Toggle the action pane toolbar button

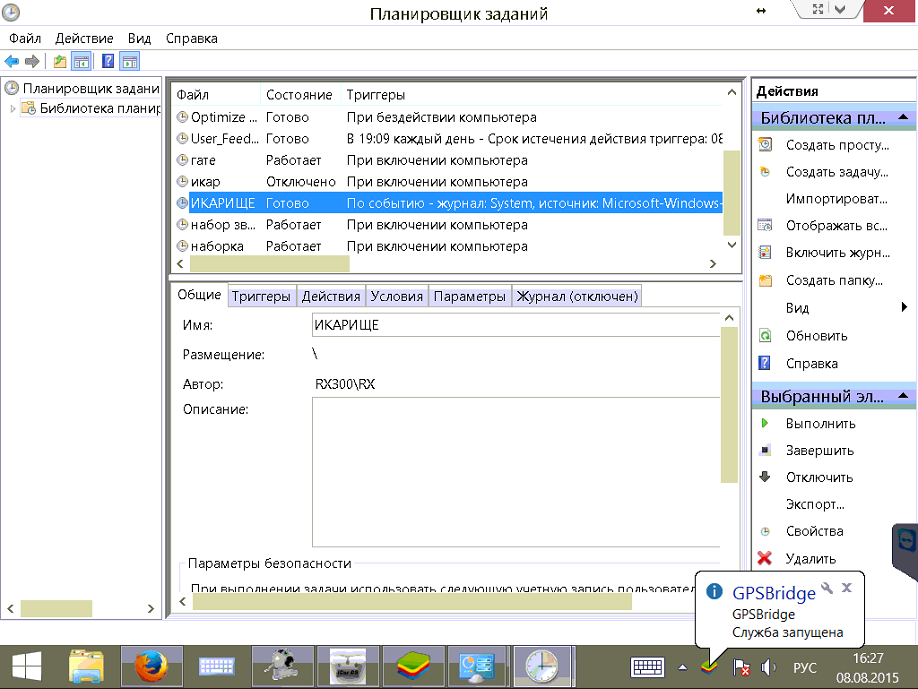pos(129,61)
